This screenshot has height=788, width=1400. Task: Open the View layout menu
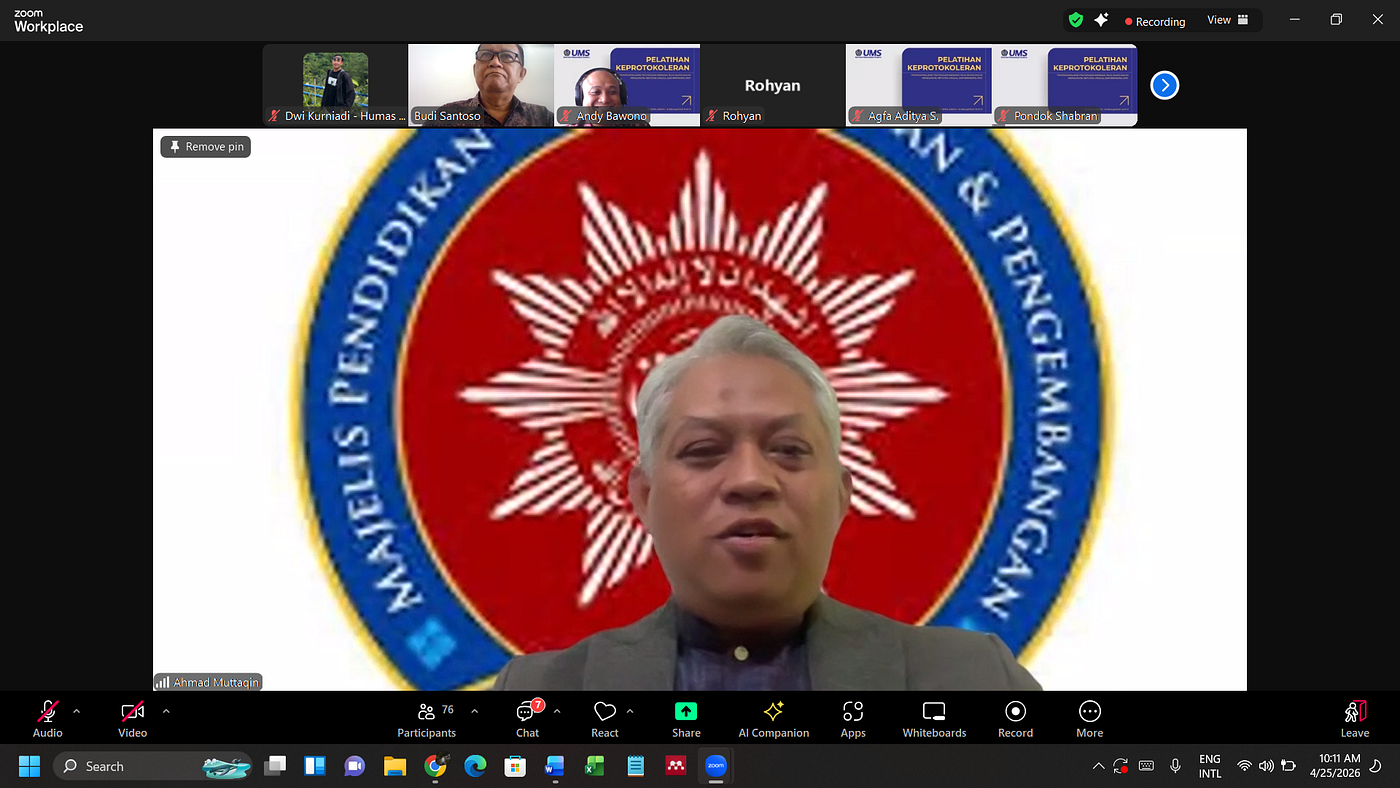[x=1228, y=20]
